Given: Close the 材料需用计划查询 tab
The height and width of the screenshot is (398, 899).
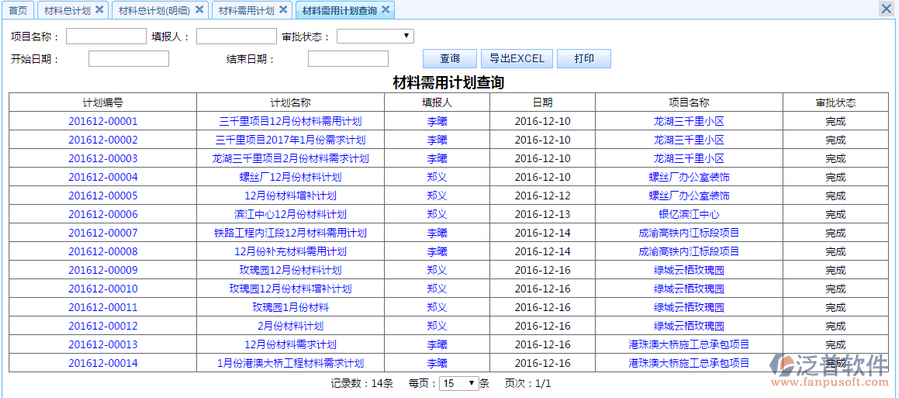Looking at the screenshot, I should [x=385, y=10].
